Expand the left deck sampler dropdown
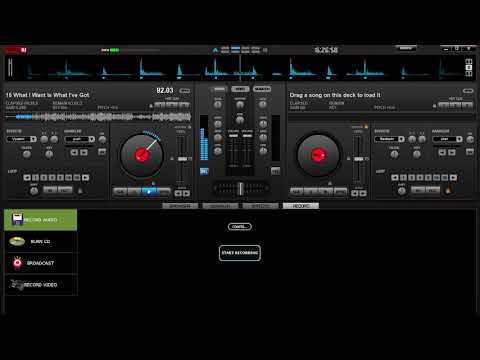 pos(80,139)
